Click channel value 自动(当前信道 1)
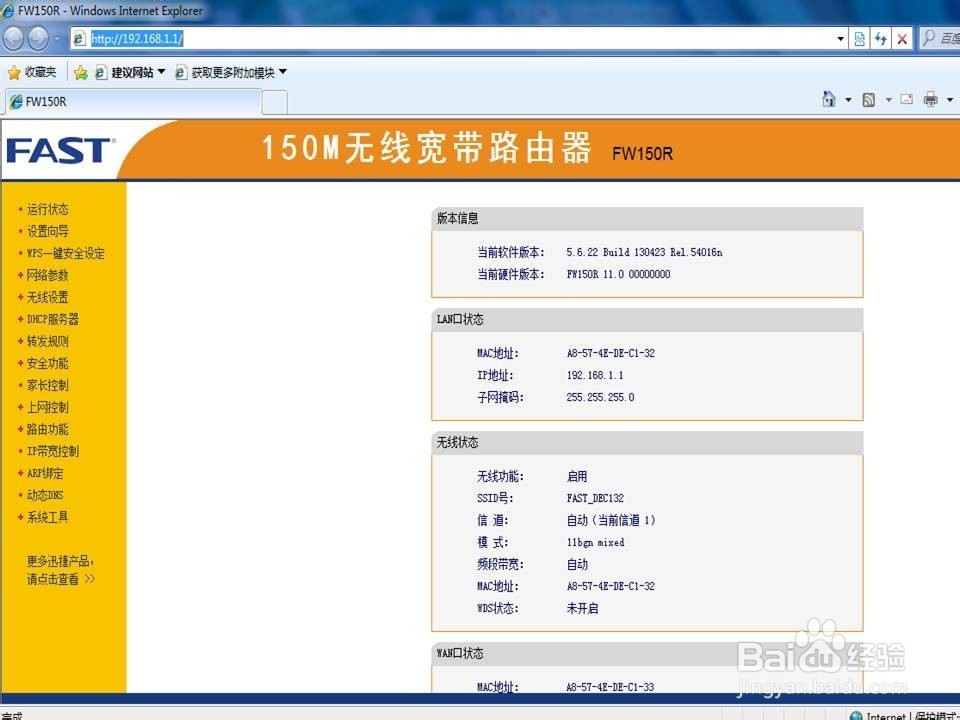Image resolution: width=960 pixels, height=720 pixels. click(611, 520)
